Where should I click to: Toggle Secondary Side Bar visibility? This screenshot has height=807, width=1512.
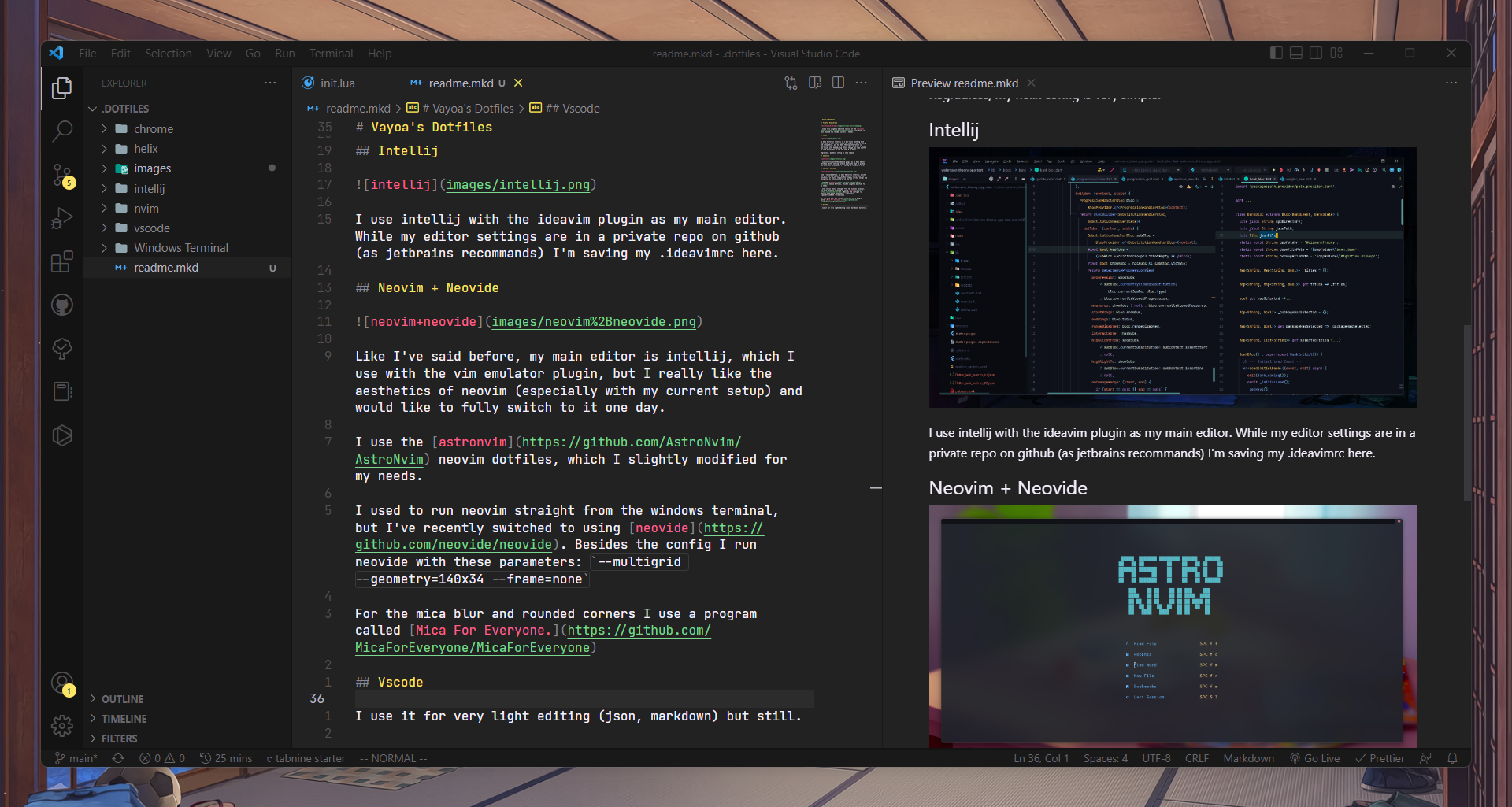click(1316, 53)
